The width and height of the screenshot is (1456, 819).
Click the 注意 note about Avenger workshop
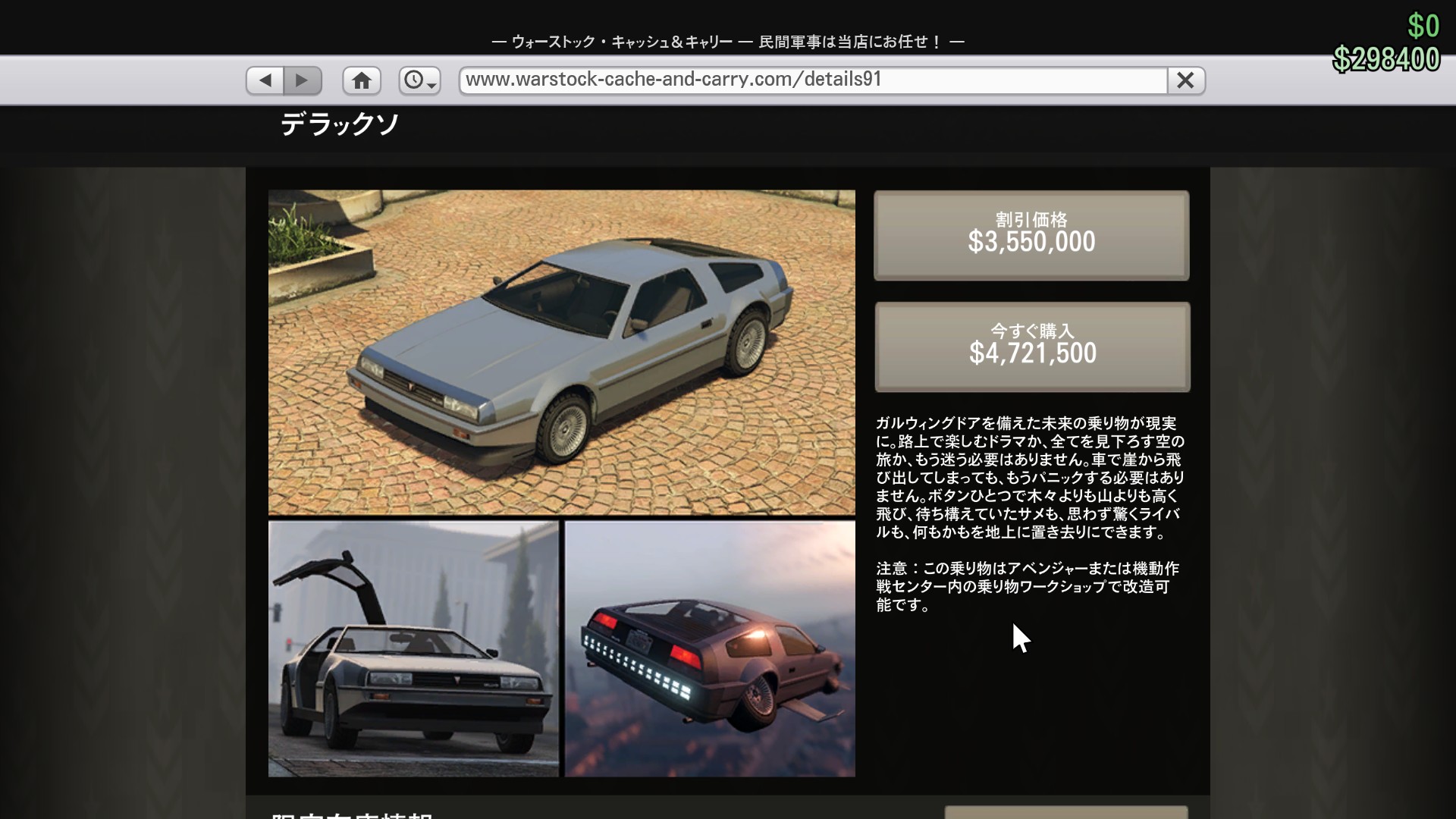pos(1028,586)
